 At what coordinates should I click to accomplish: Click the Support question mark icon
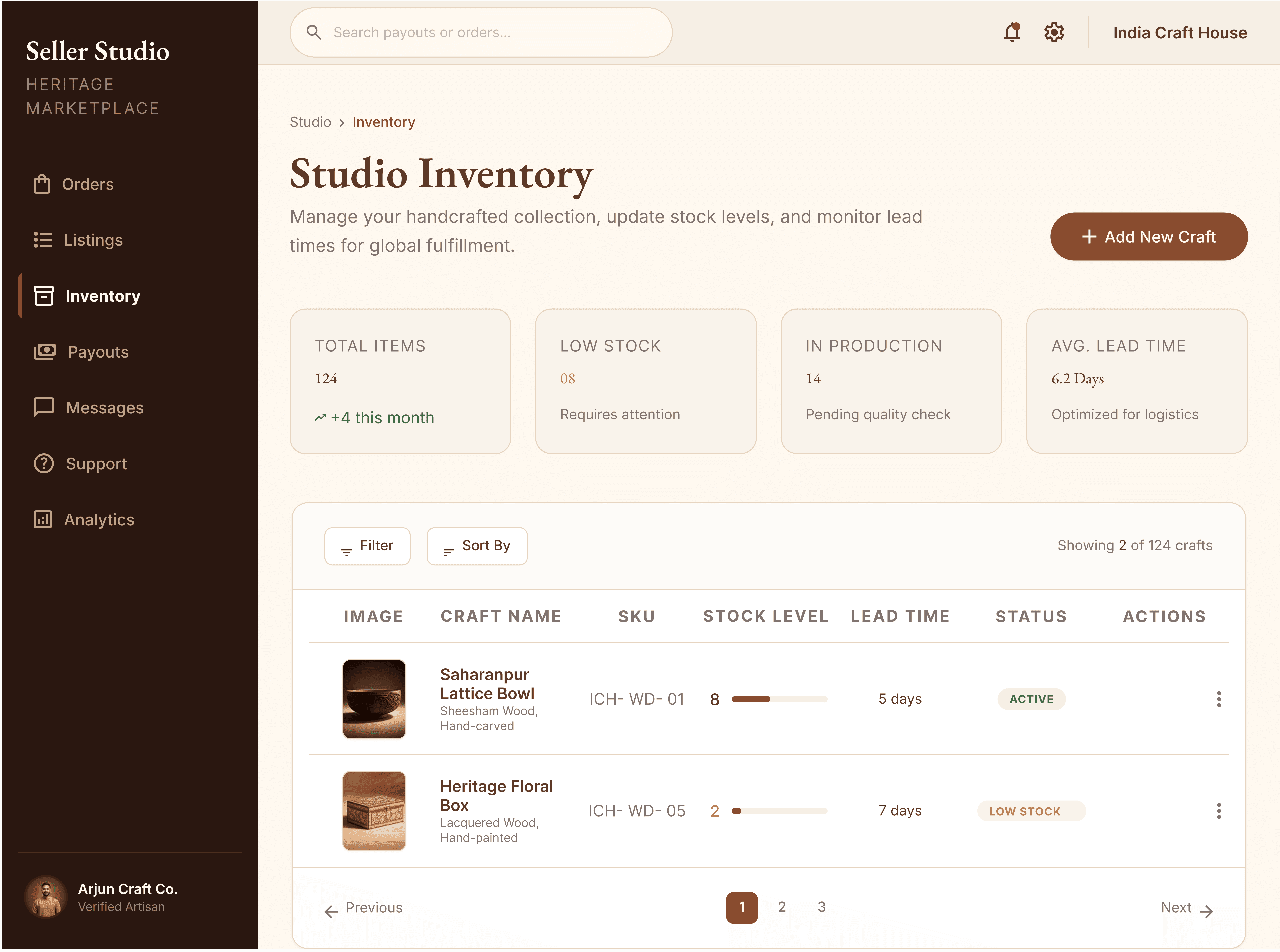point(44,463)
